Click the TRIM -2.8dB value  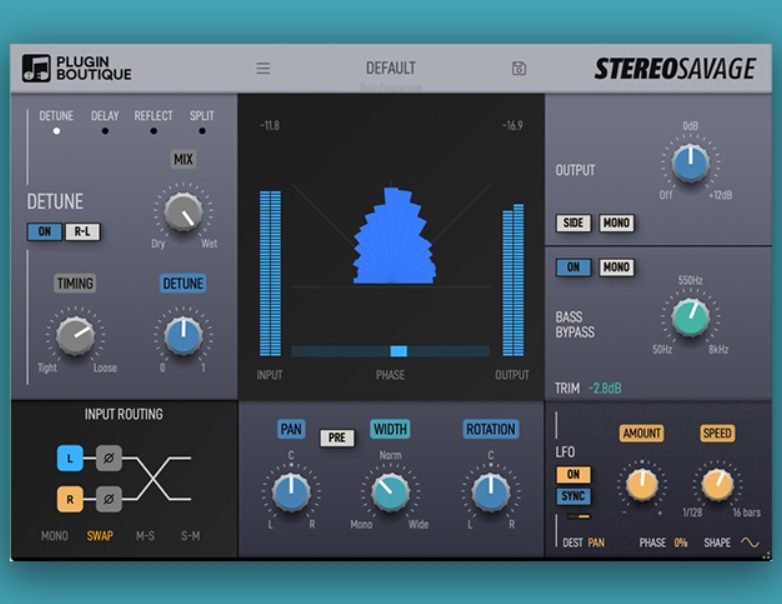coord(605,388)
